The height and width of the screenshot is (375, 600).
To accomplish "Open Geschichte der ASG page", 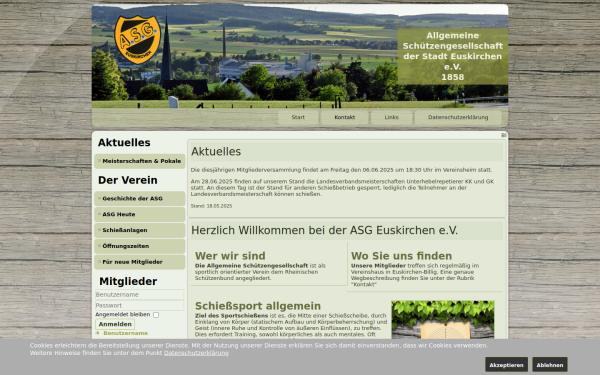I will 140,199.
